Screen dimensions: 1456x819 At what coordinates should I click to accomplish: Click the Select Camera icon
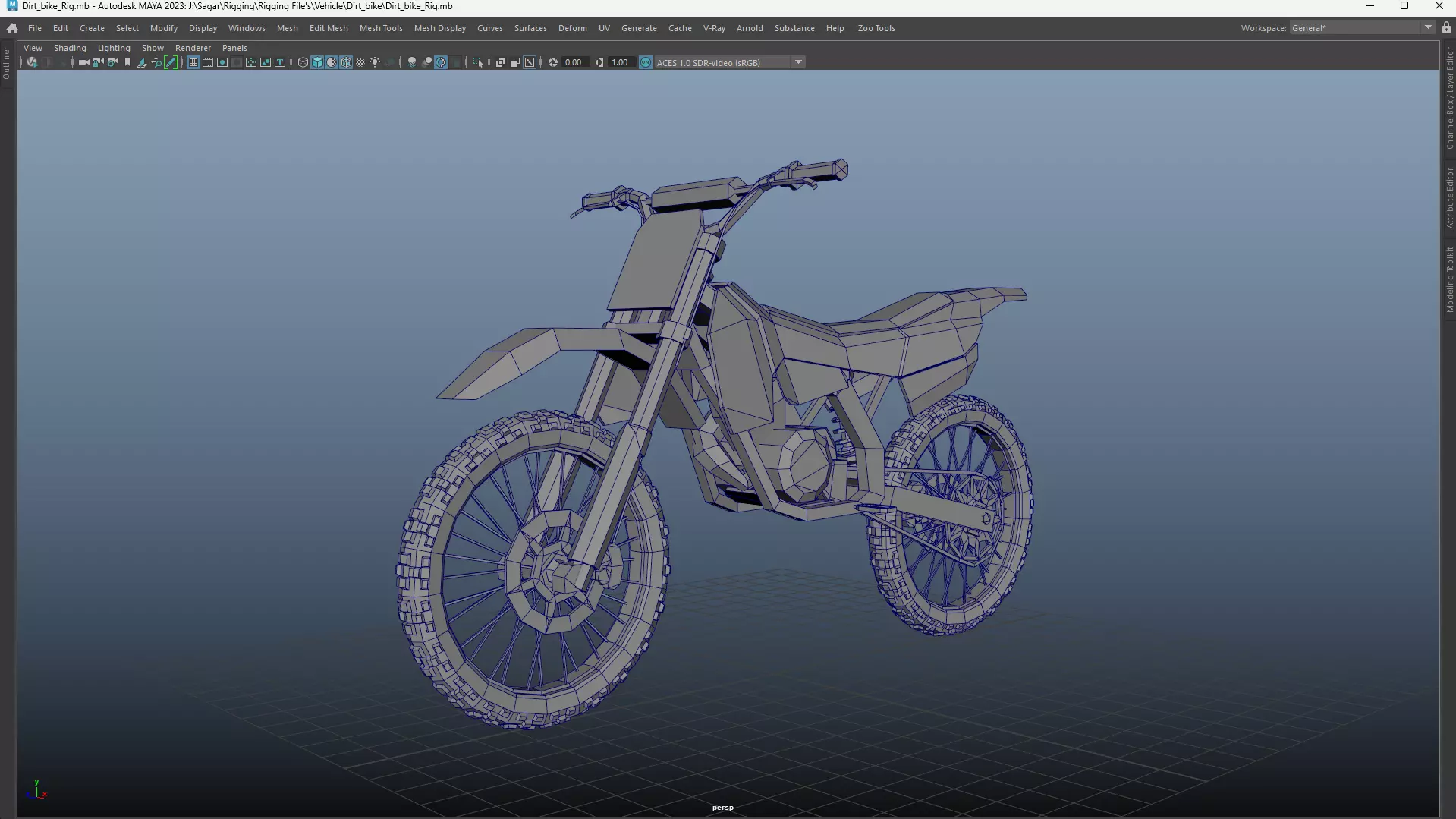click(83, 62)
